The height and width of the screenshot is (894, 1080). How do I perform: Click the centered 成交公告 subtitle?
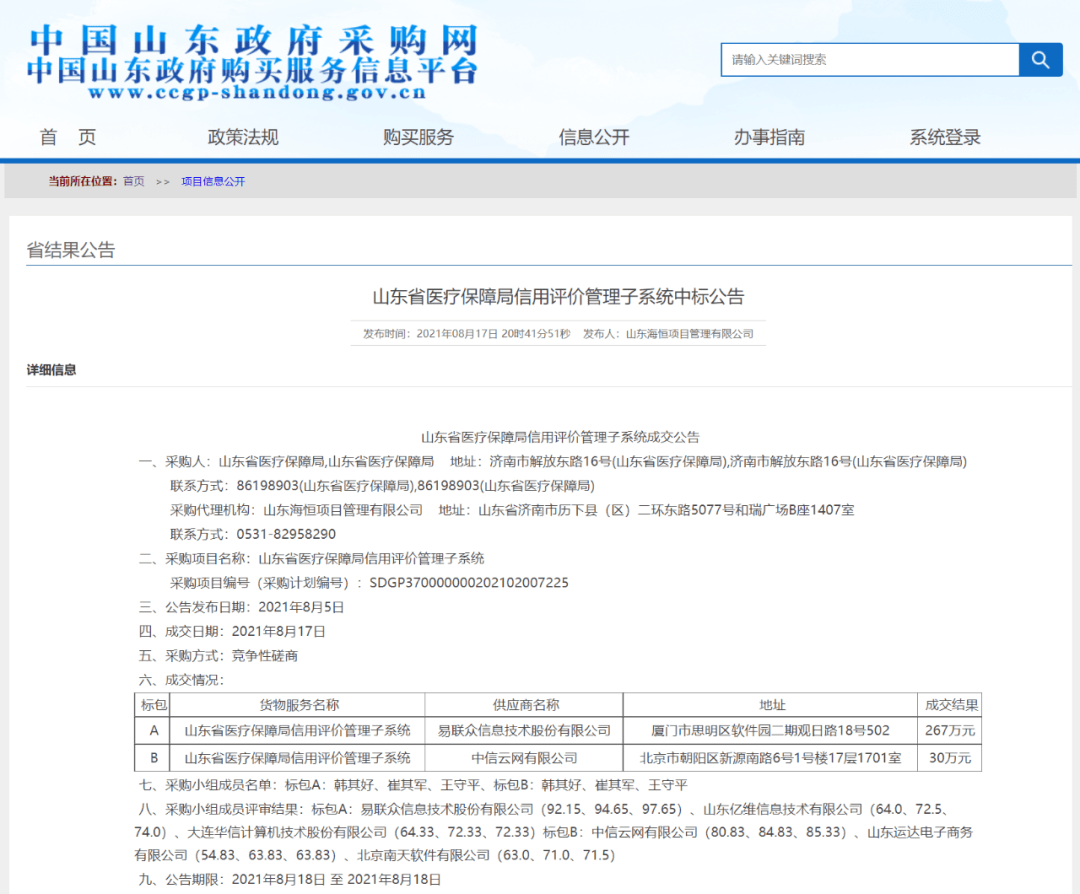(560, 437)
